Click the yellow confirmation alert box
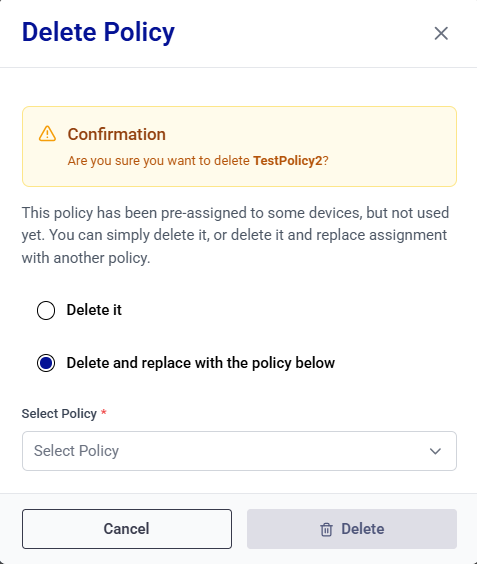477x564 pixels. [239, 146]
